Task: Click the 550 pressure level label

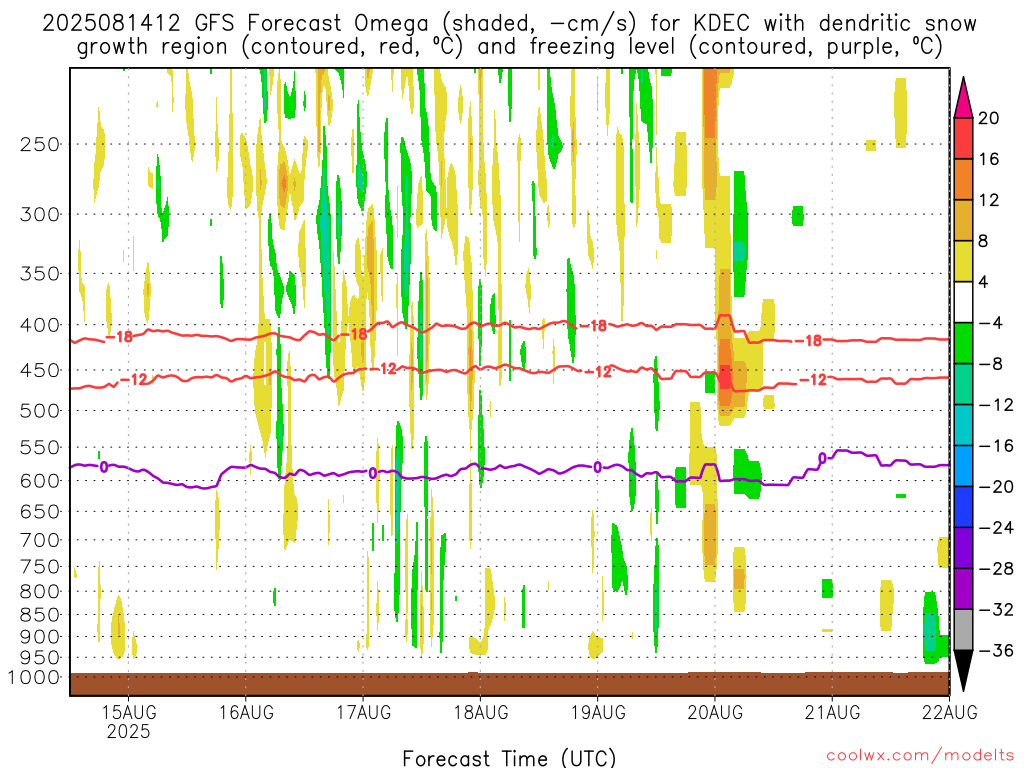Action: 40,447
